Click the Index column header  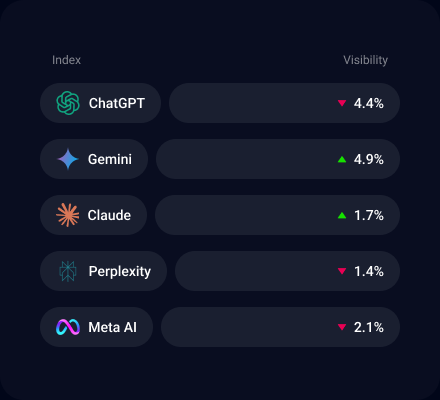pos(66,60)
